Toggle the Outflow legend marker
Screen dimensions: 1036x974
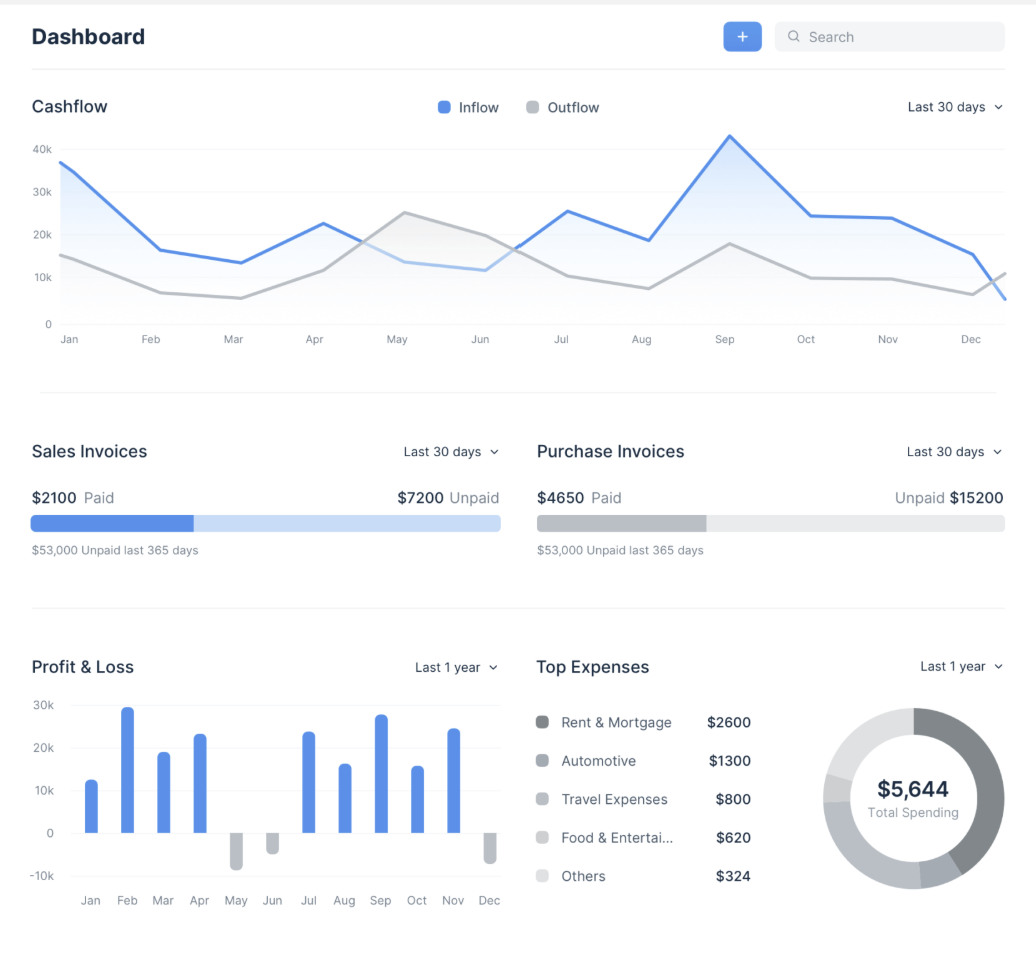533,107
